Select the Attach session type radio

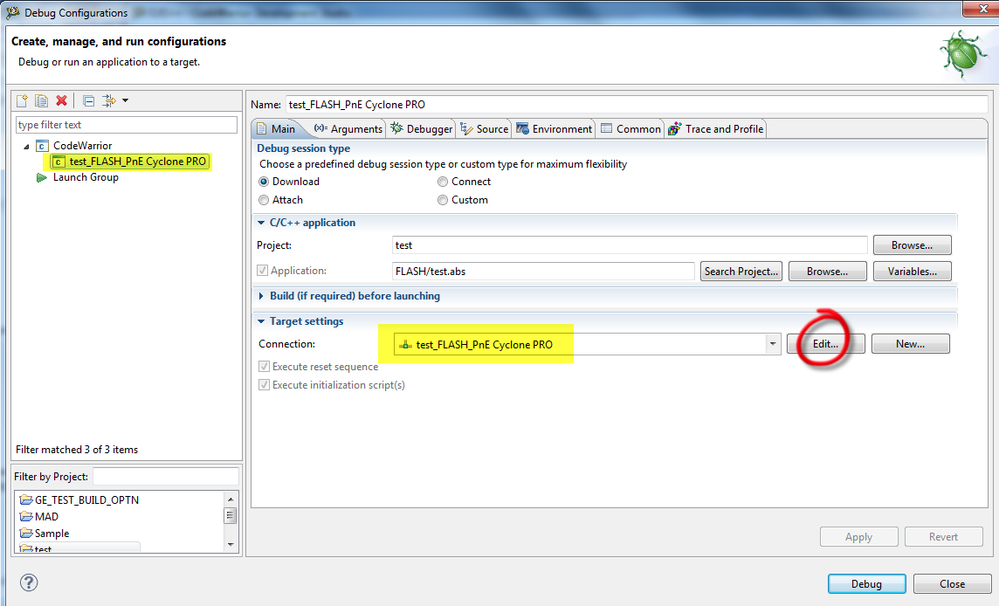point(264,200)
